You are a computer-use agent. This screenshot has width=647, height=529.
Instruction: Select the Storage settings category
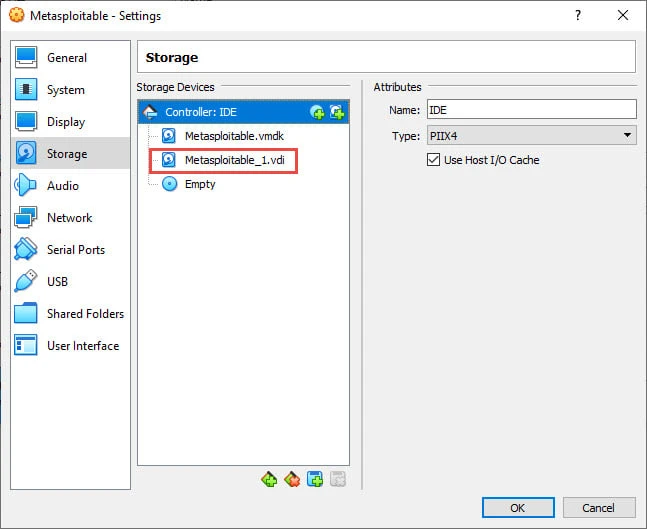point(70,154)
